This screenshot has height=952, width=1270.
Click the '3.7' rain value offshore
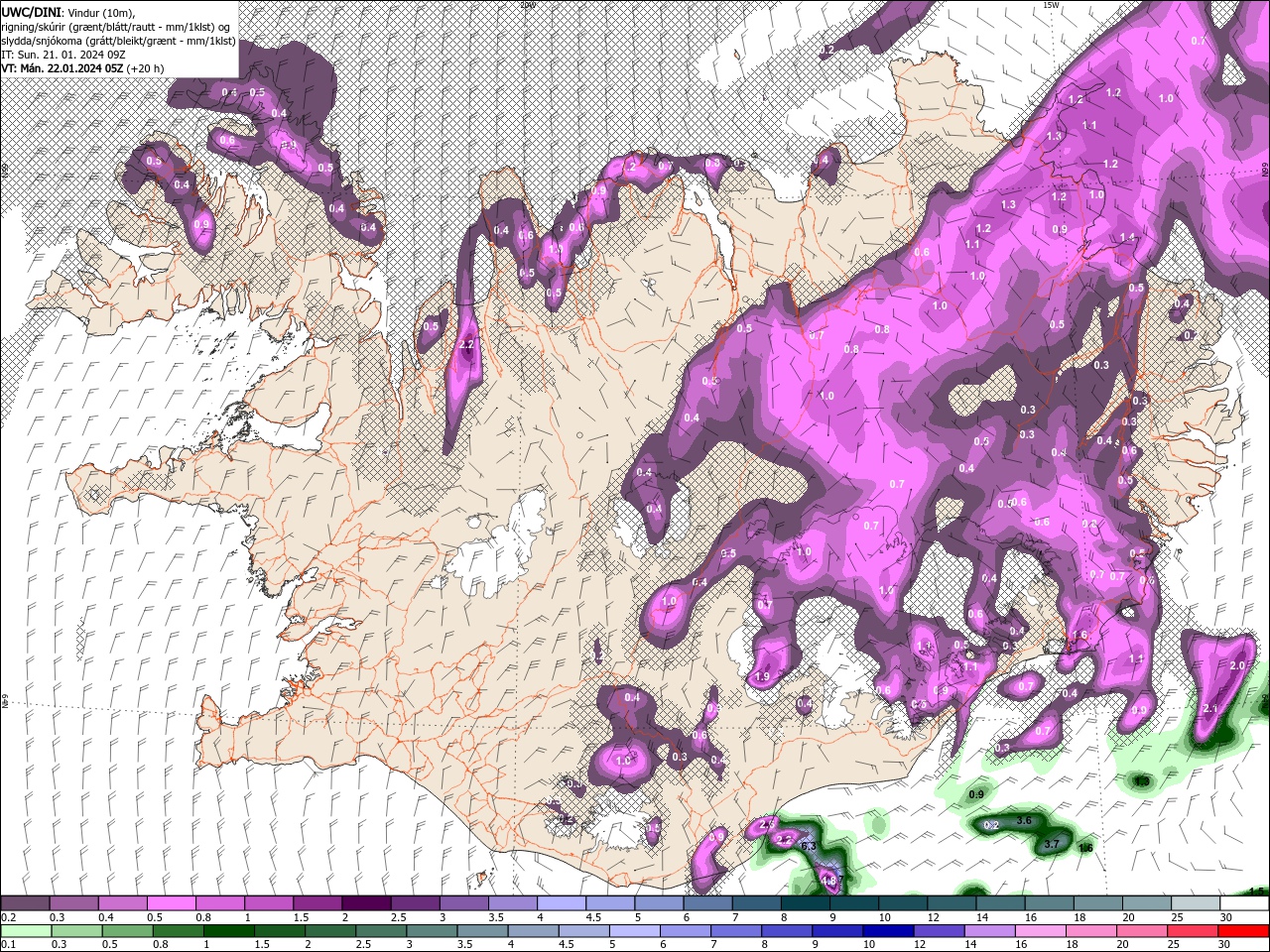coord(1053,845)
